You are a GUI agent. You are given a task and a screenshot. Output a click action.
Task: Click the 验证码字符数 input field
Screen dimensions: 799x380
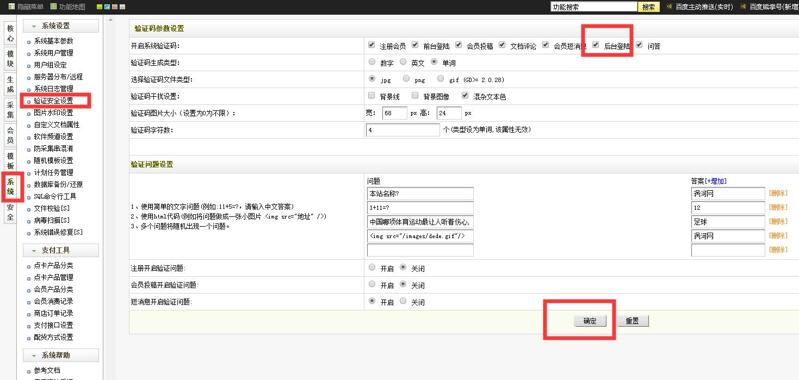click(x=403, y=130)
